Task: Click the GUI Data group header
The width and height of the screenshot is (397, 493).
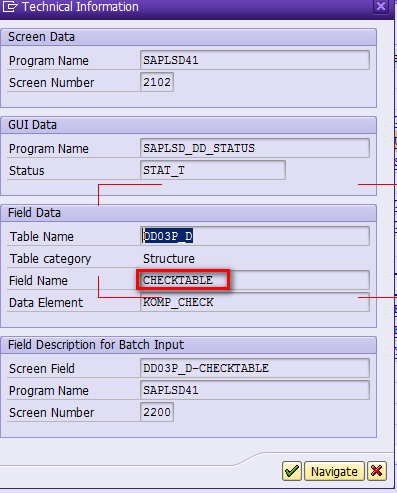Action: (x=188, y=125)
